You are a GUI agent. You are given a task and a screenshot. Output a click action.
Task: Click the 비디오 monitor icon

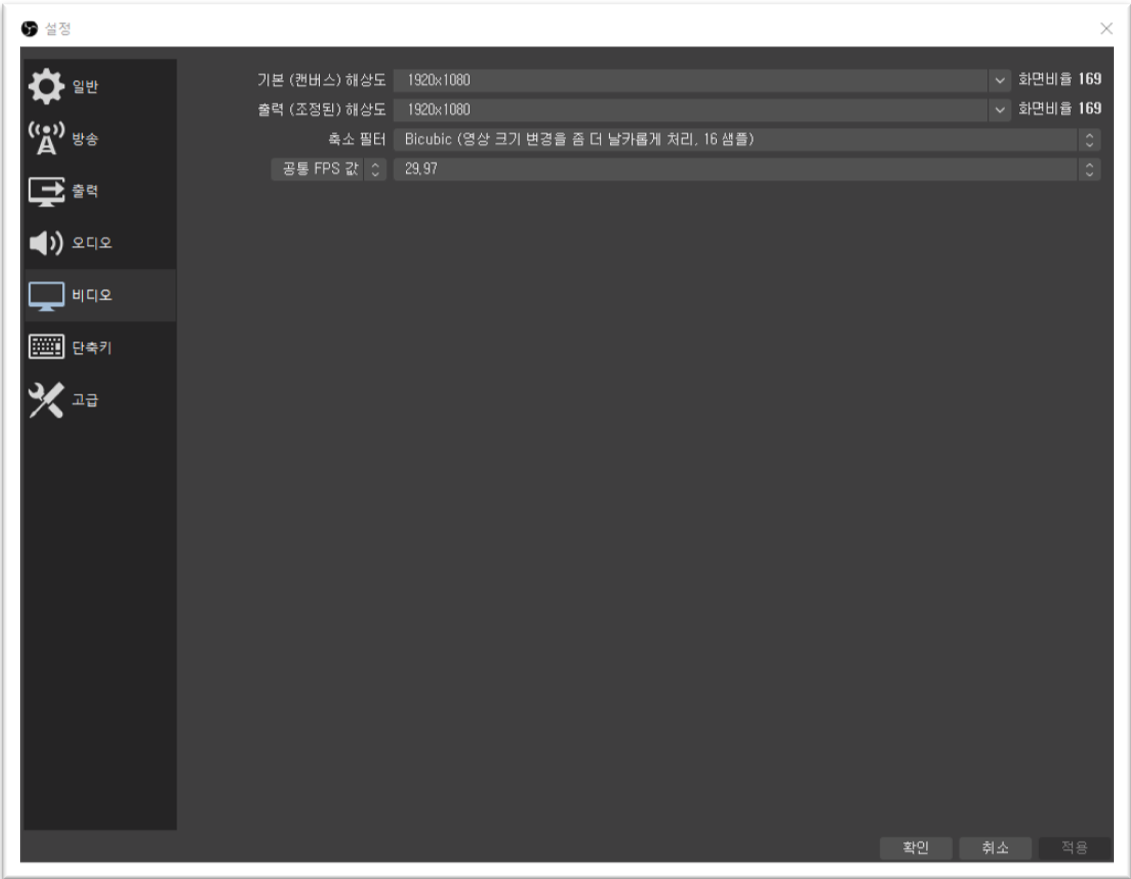46,296
